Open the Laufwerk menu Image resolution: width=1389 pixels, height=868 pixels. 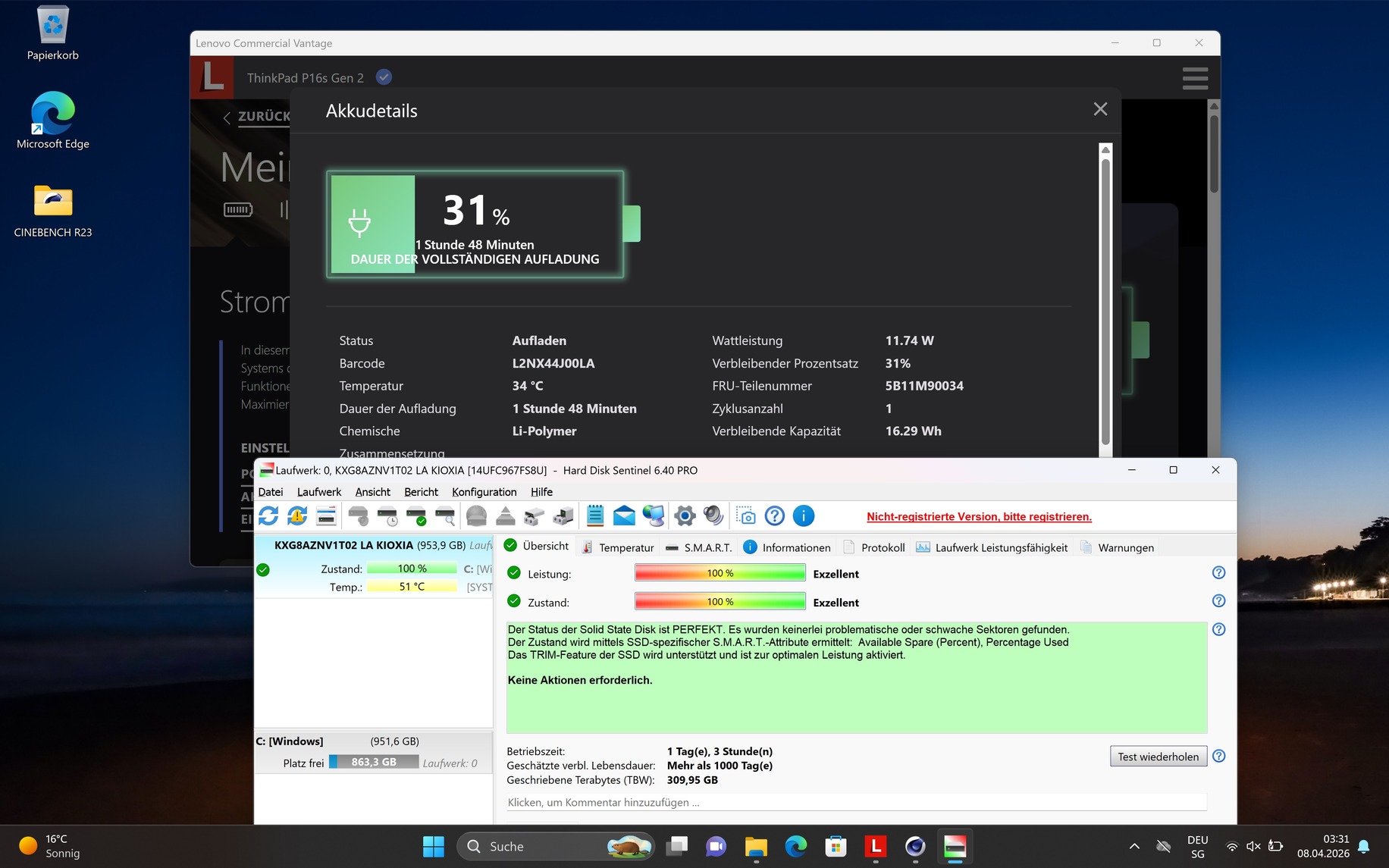319,492
